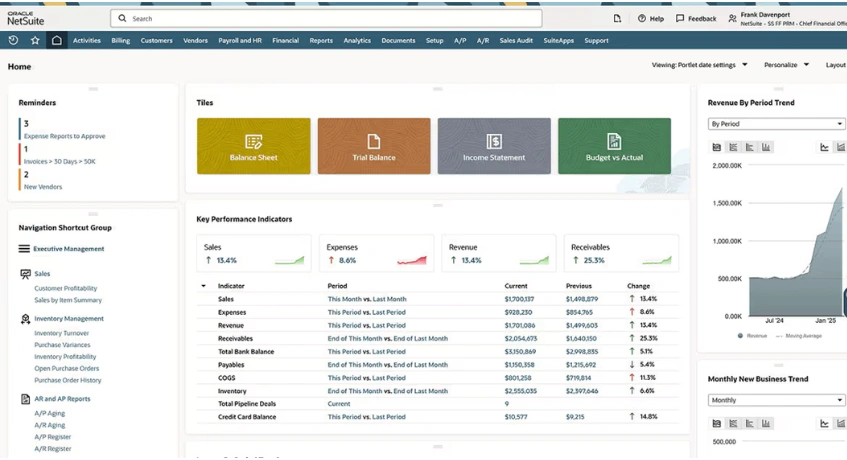Image resolution: width=847 pixels, height=460 pixels.
Task: Open the SuiteApps menu
Action: coord(559,40)
